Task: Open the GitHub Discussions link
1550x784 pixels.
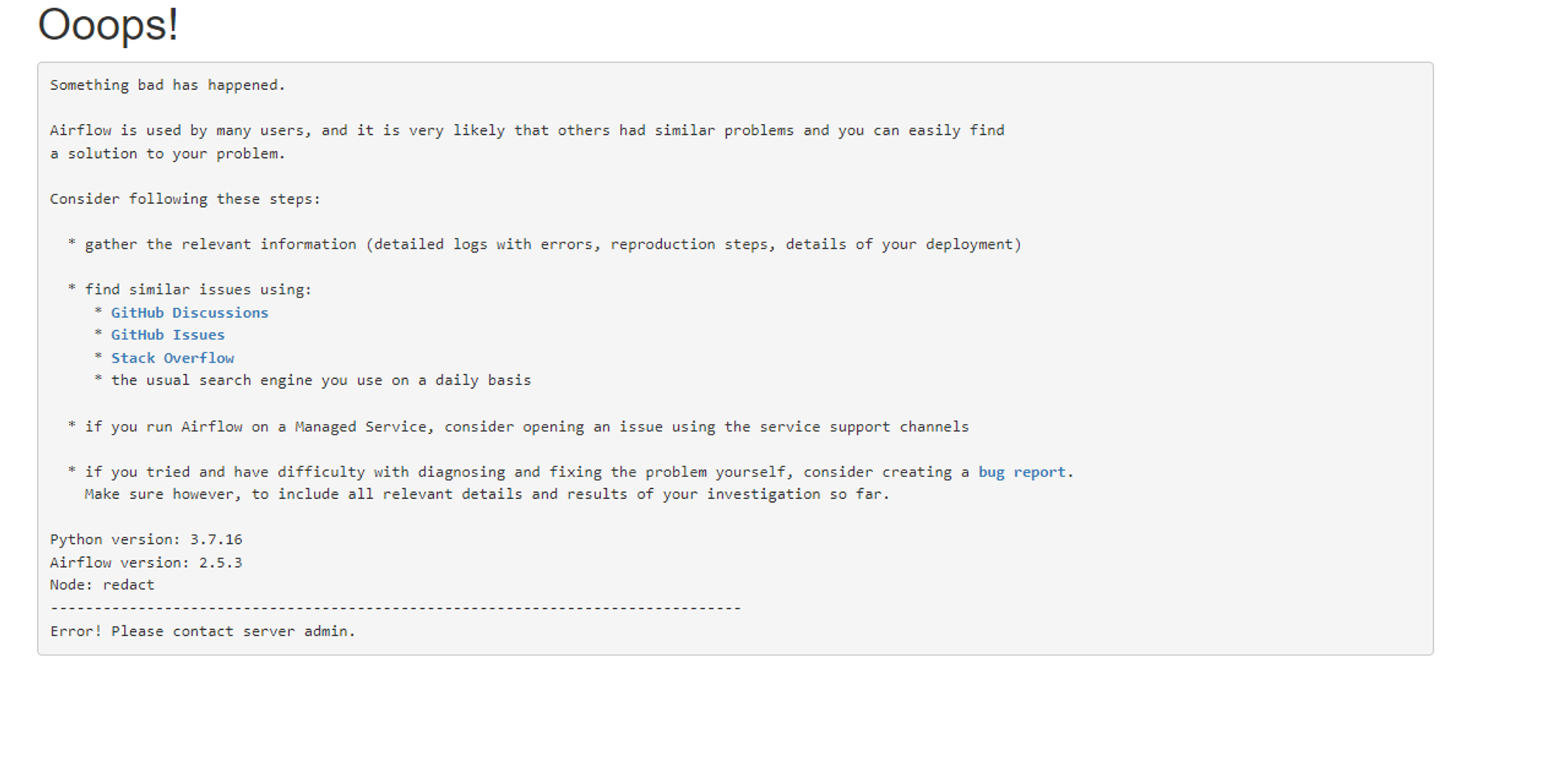Action: coord(189,312)
